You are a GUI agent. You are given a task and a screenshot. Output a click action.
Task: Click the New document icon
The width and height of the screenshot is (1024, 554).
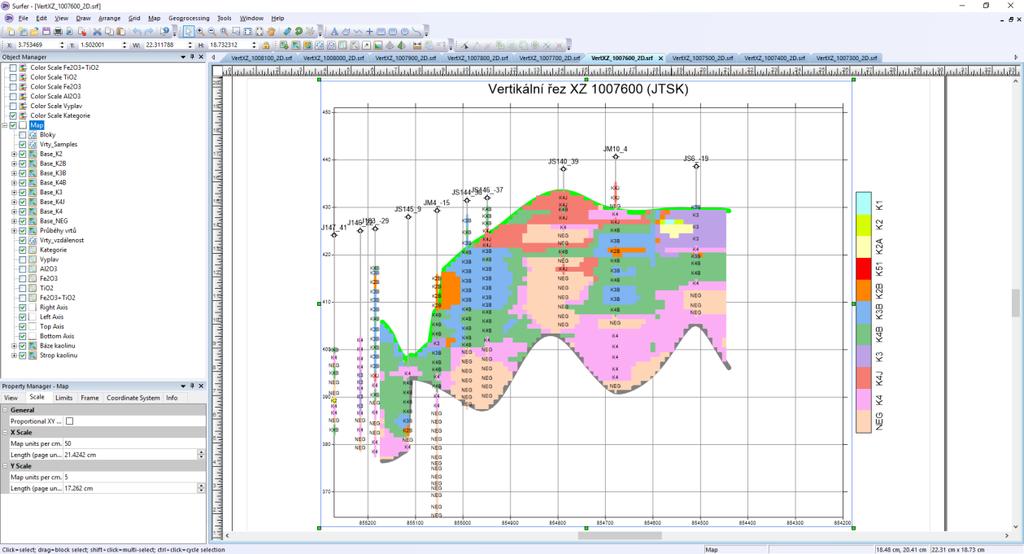10,31
